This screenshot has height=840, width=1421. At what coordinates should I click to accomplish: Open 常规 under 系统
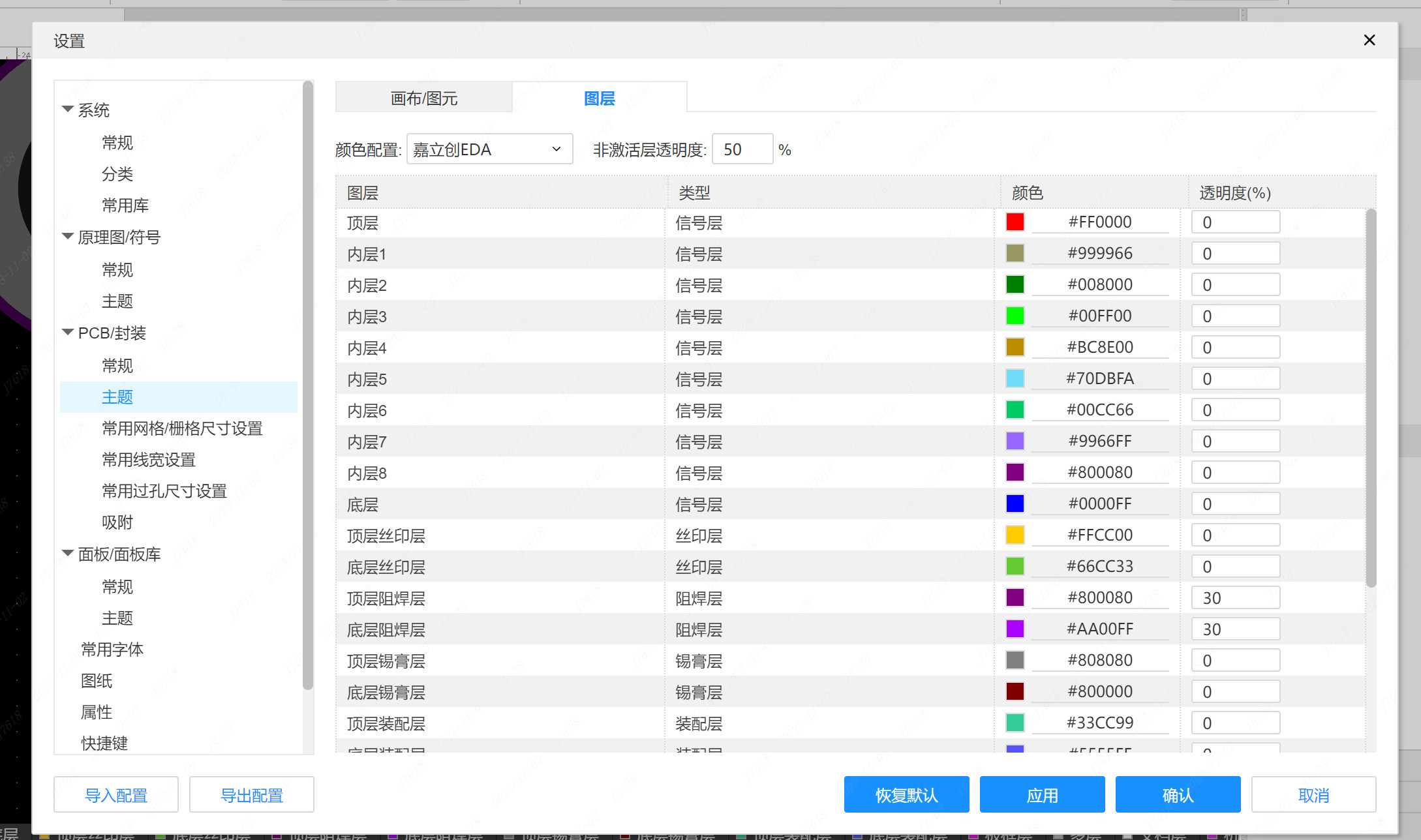pyautogui.click(x=117, y=142)
